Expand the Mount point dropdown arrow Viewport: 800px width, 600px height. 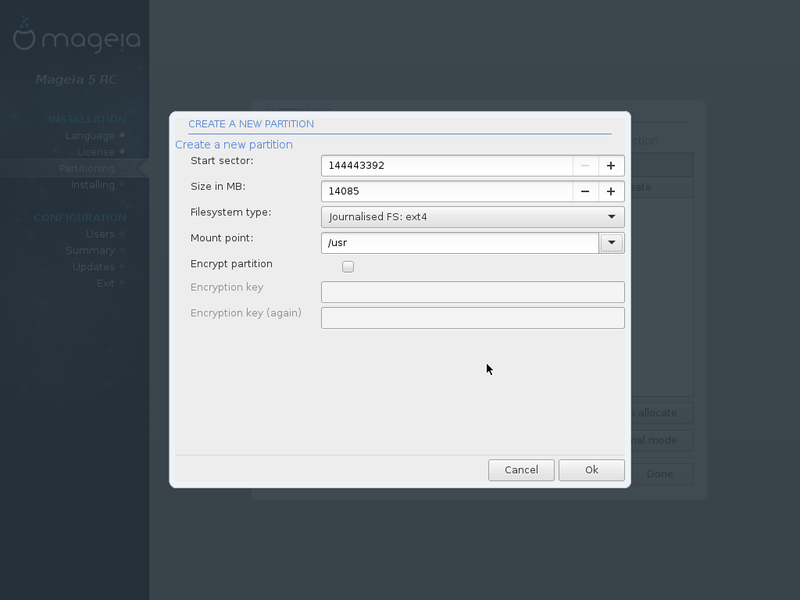[611, 243]
